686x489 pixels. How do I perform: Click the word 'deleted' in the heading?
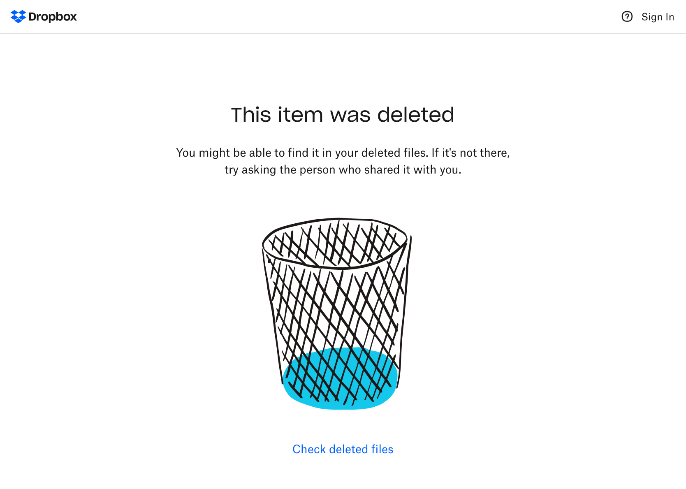coord(416,115)
